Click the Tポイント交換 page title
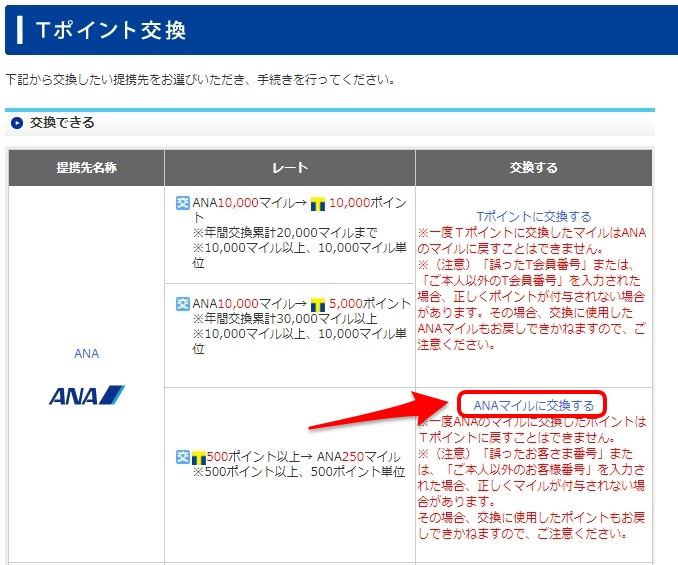Screen dimensions: 678x565 [x=111, y=30]
